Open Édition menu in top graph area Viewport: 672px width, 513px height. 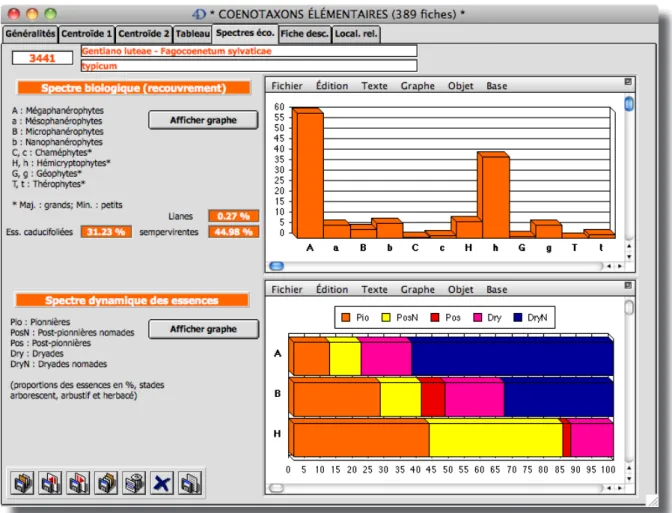(332, 86)
